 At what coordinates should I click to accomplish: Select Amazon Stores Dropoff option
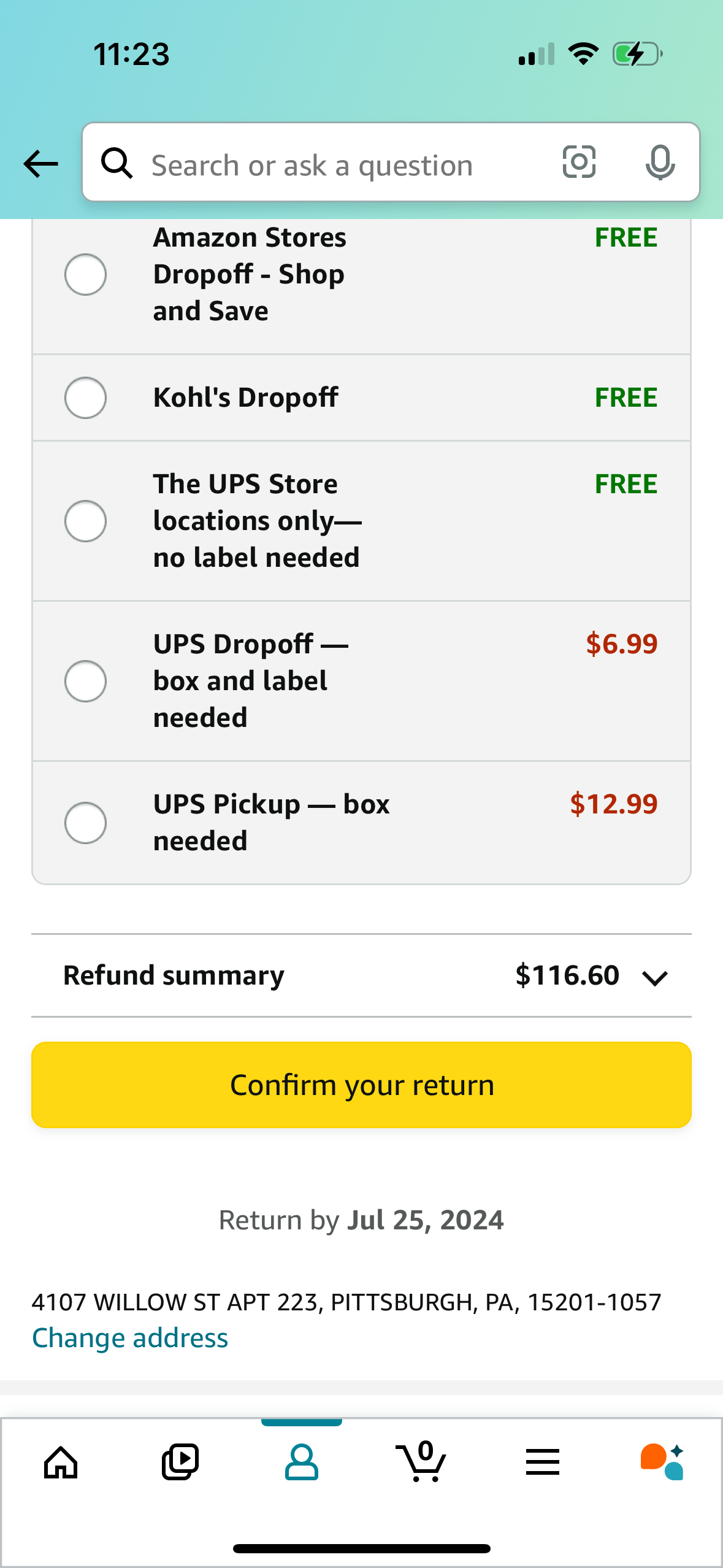click(x=85, y=274)
